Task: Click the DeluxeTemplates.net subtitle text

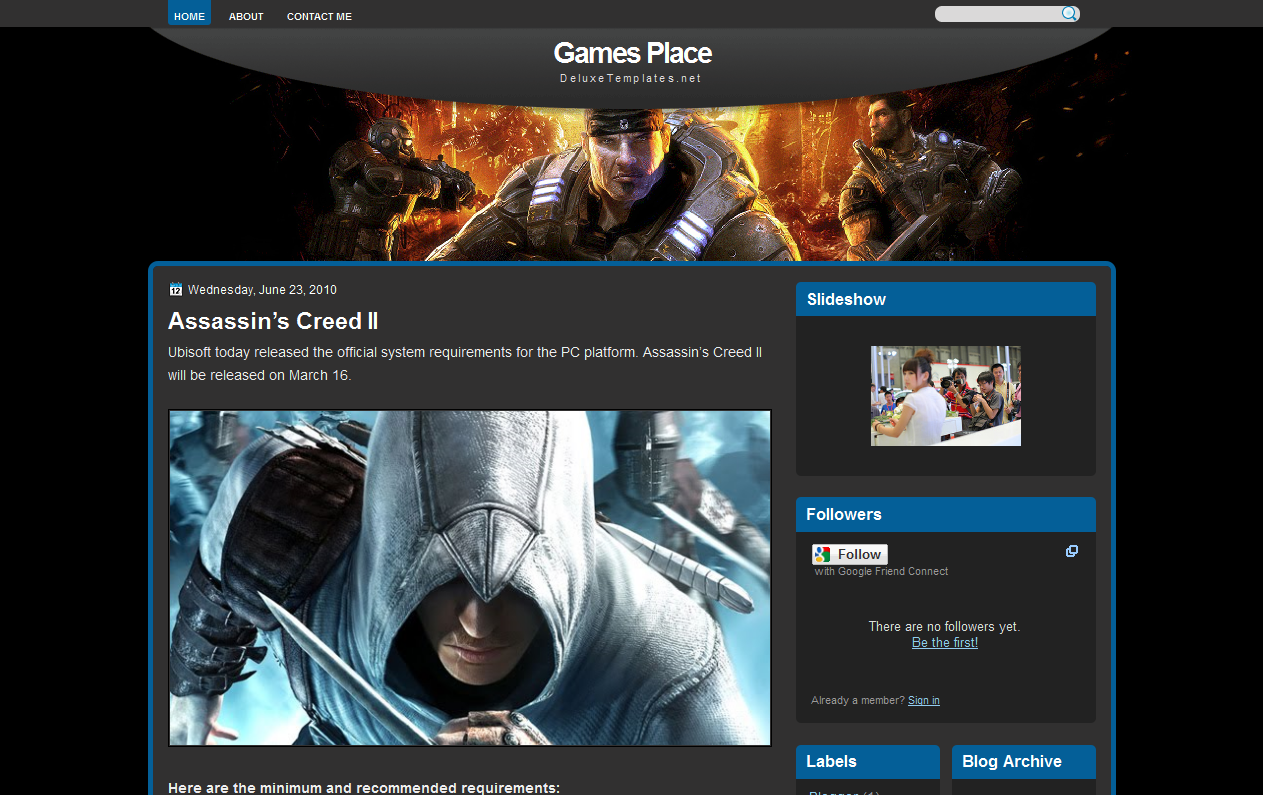Action: pos(631,78)
